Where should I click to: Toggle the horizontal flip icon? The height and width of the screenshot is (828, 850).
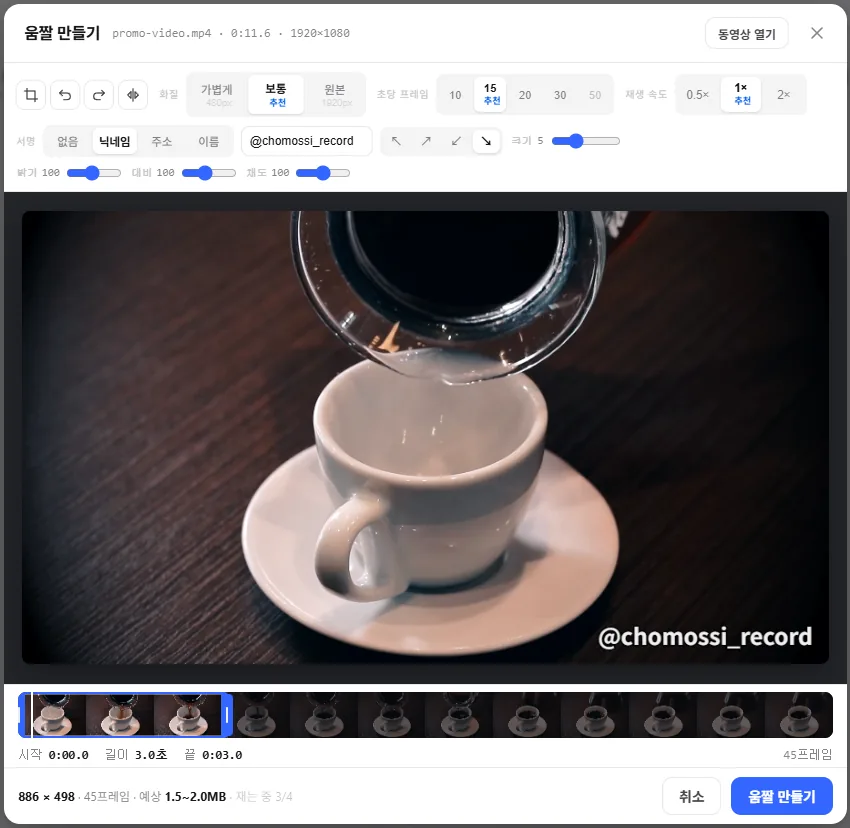pos(133,95)
